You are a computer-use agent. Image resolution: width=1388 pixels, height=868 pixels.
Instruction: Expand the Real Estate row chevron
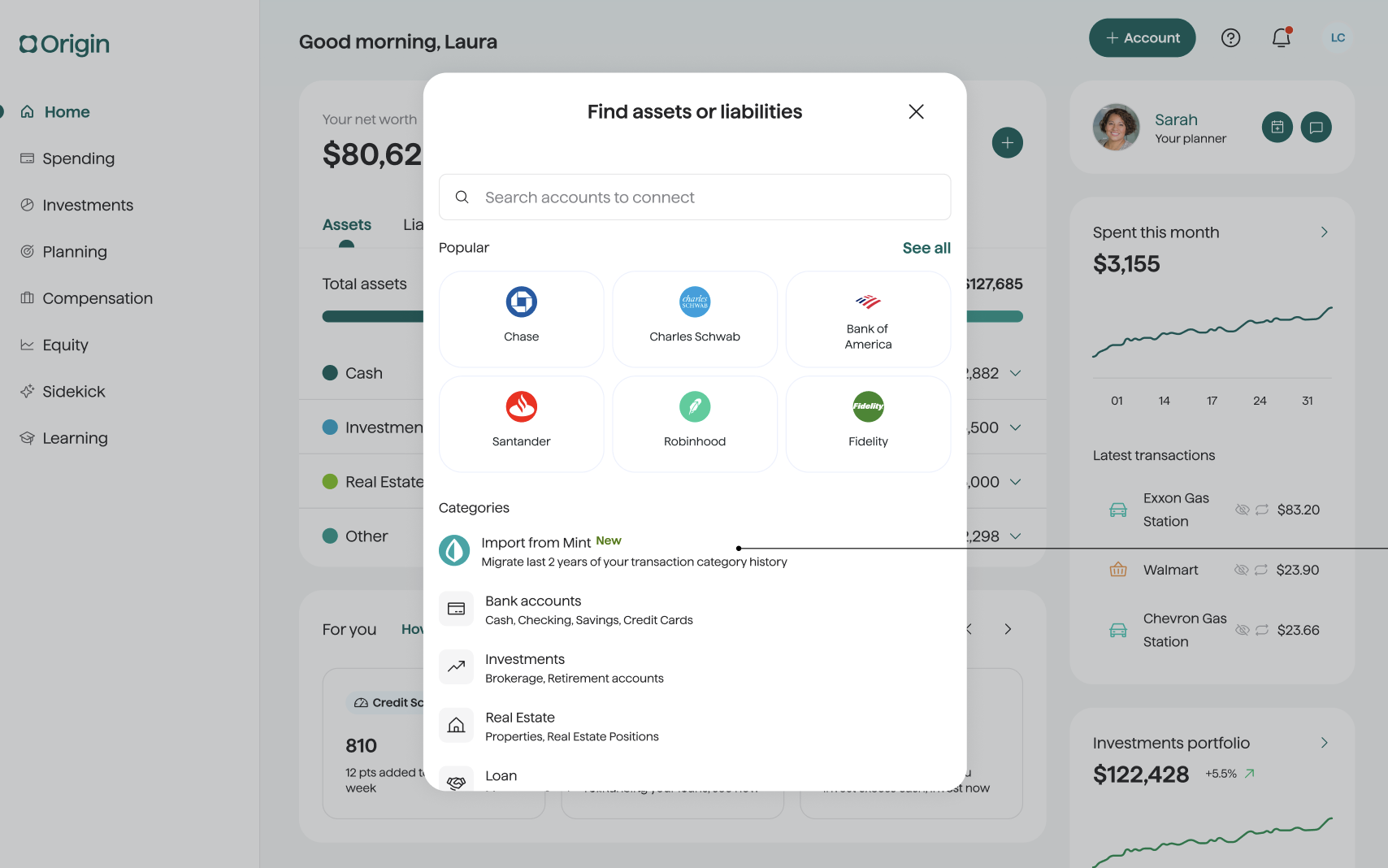pos(1015,482)
